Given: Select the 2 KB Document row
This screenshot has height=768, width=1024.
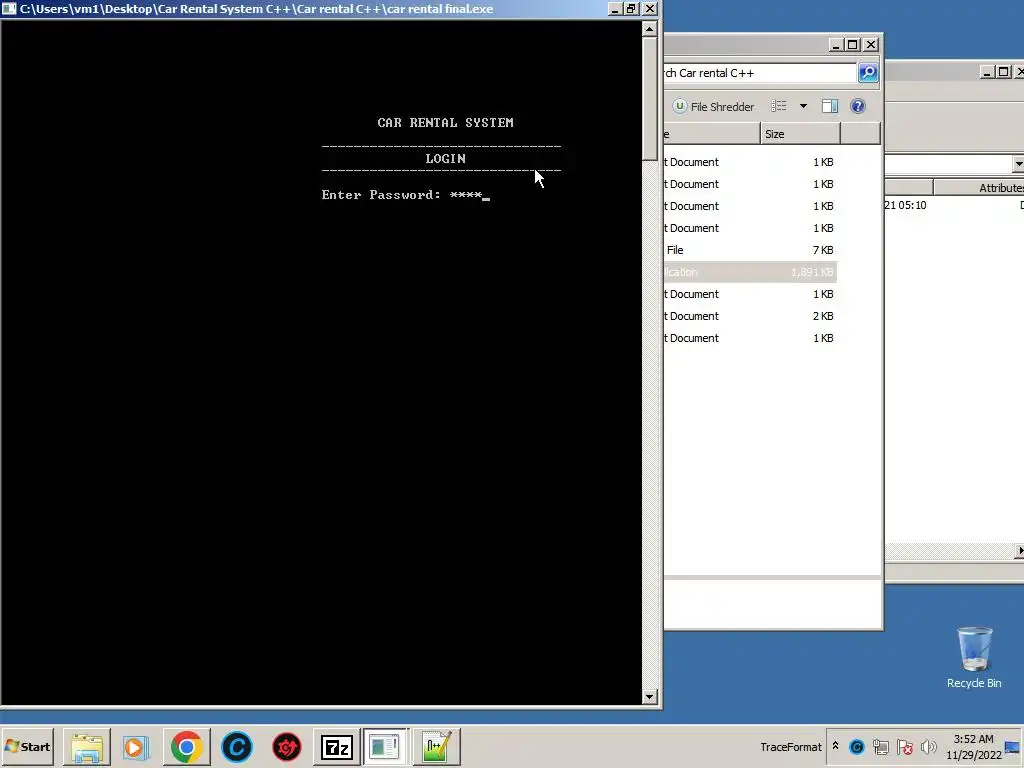Looking at the screenshot, I should (x=750, y=316).
